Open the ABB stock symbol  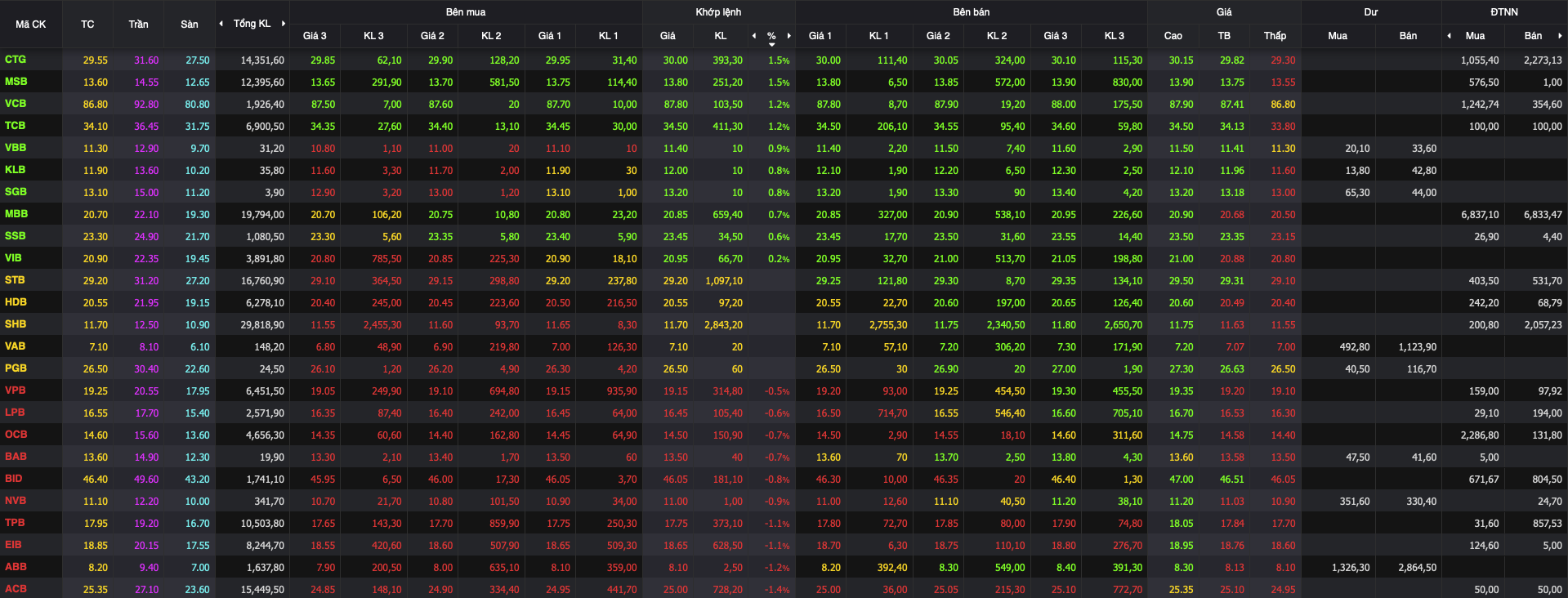point(16,567)
